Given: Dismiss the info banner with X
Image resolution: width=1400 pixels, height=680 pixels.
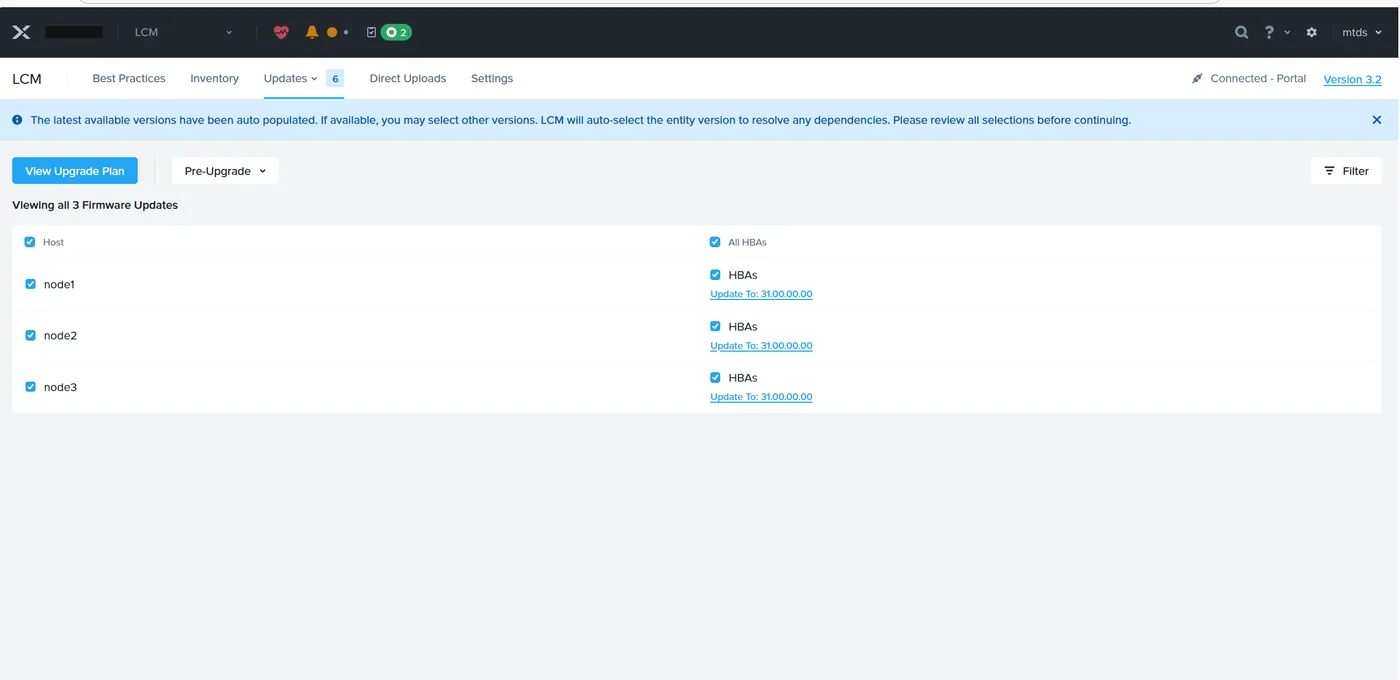Looking at the screenshot, I should [x=1377, y=120].
